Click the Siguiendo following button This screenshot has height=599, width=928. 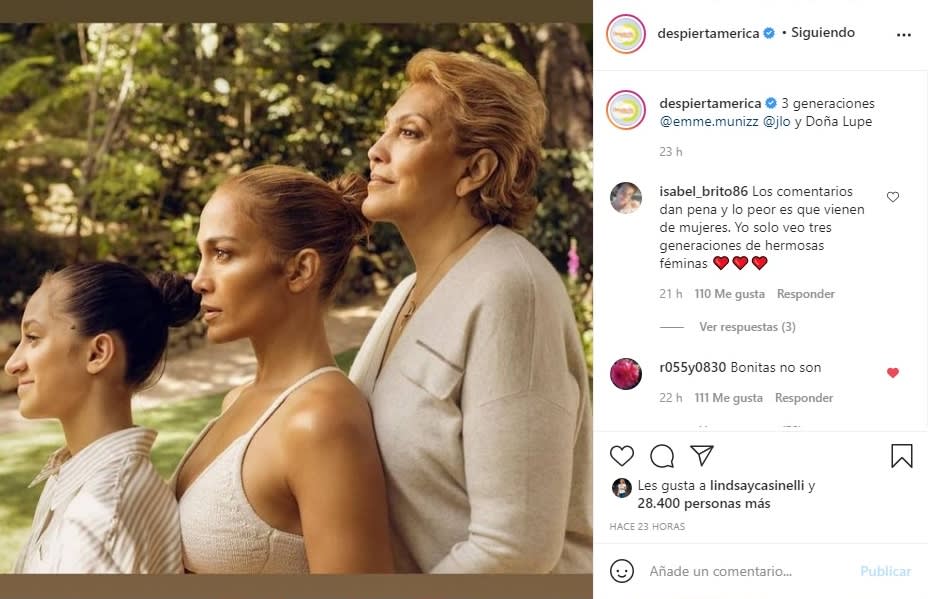tap(823, 33)
